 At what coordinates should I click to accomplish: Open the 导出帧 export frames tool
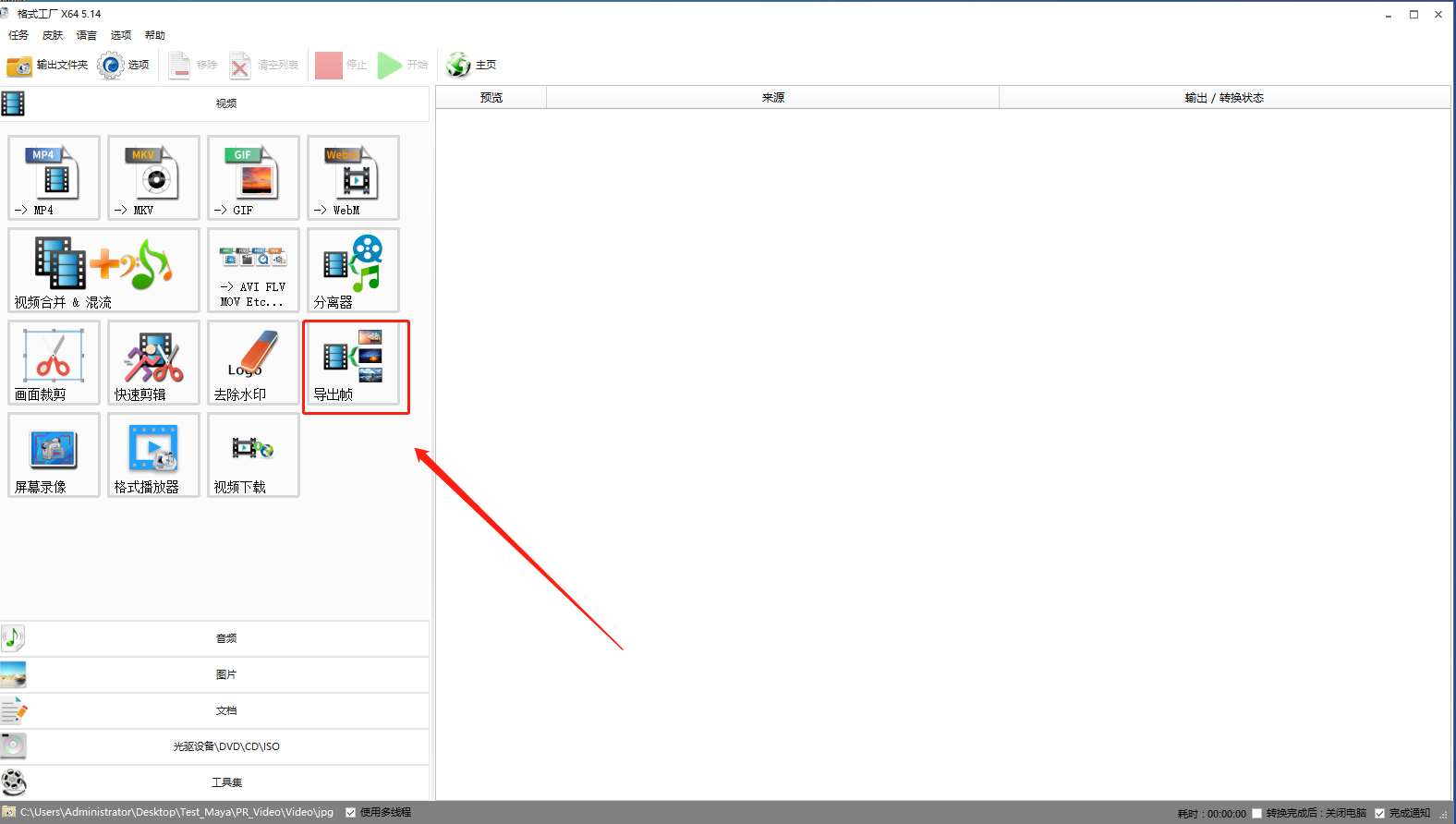click(353, 362)
